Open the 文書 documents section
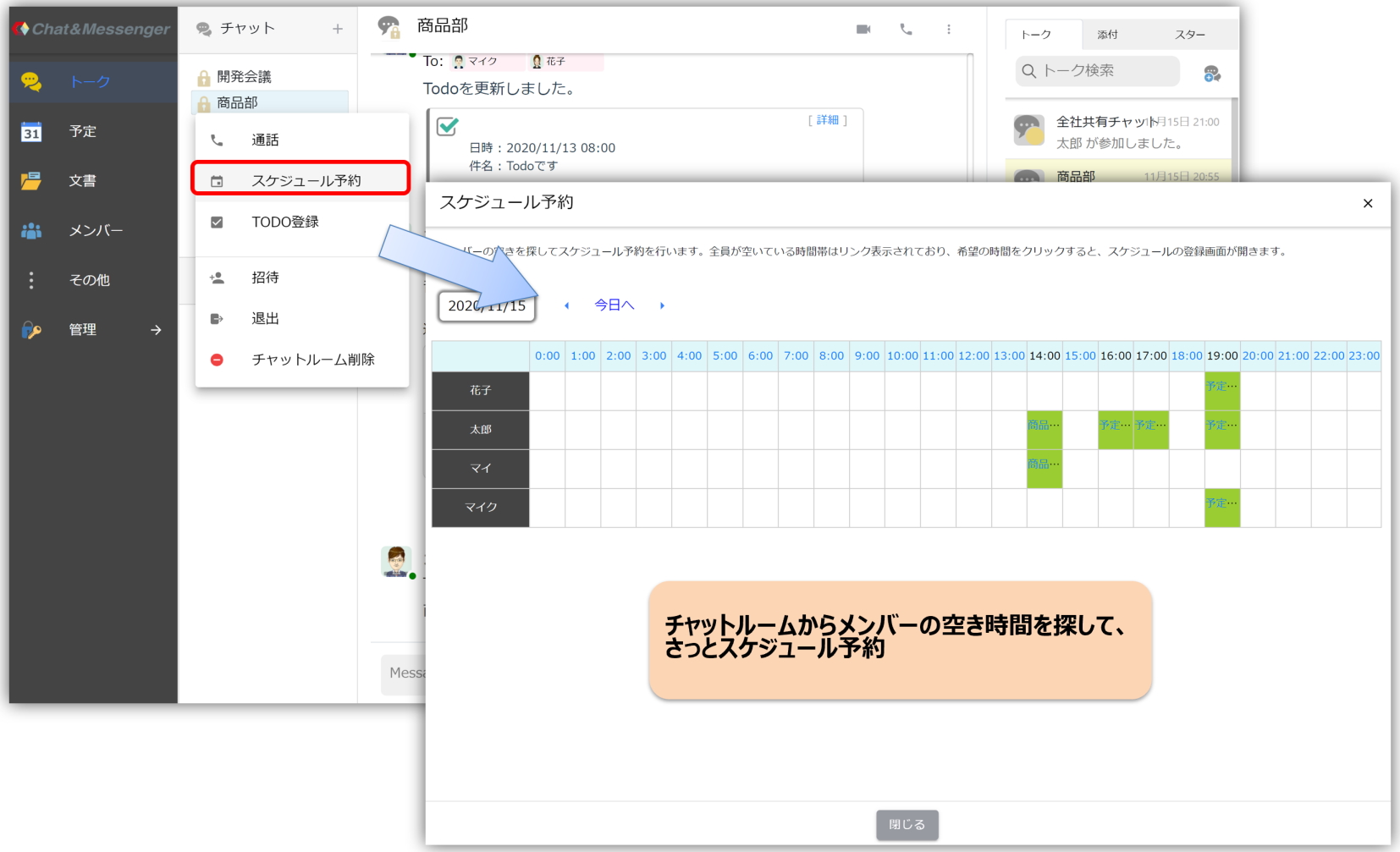 click(x=82, y=181)
